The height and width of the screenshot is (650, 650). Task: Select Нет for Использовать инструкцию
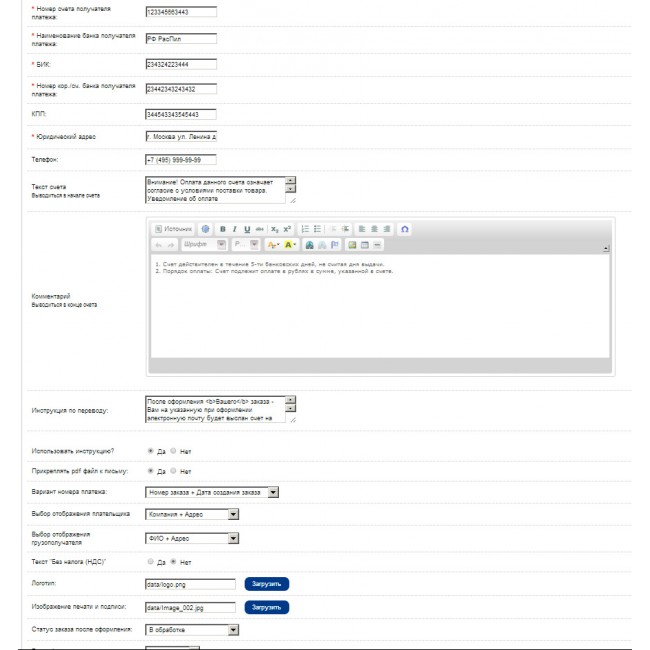pyautogui.click(x=173, y=451)
